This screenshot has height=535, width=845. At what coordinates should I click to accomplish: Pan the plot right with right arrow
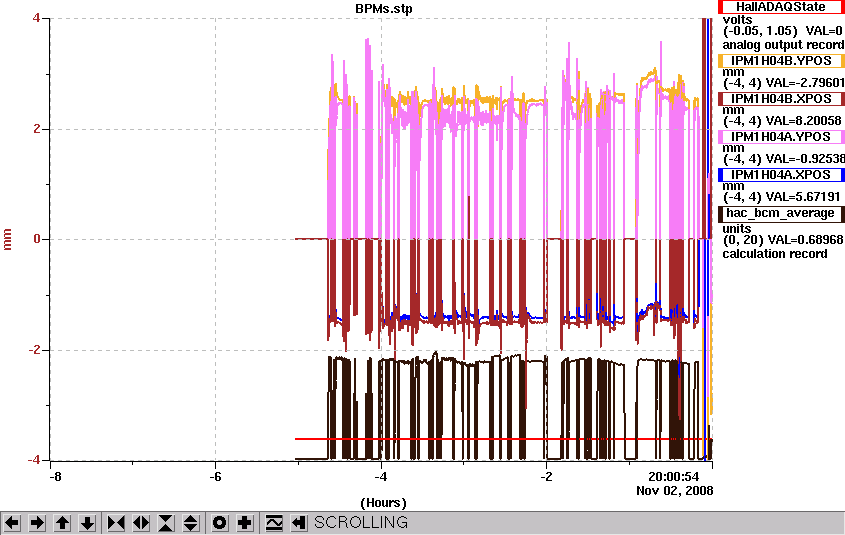pyautogui.click(x=37, y=523)
